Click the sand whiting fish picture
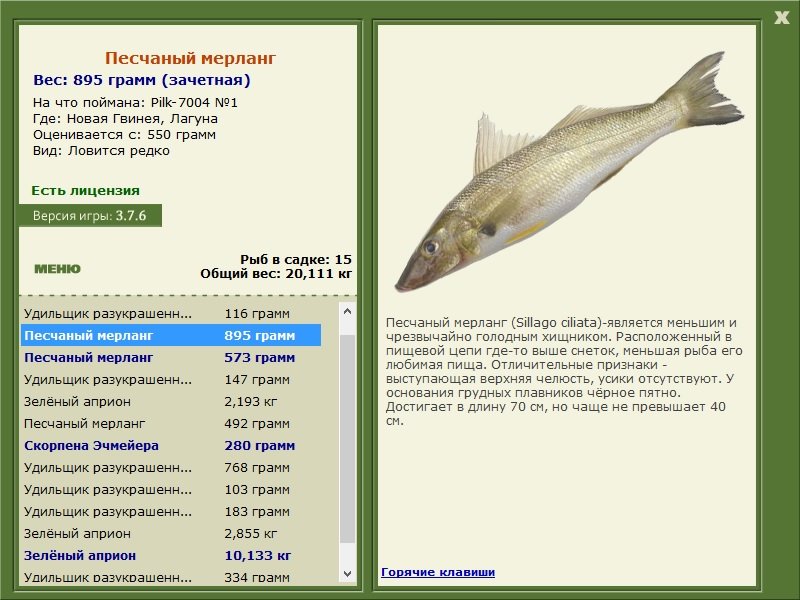 coord(569,171)
